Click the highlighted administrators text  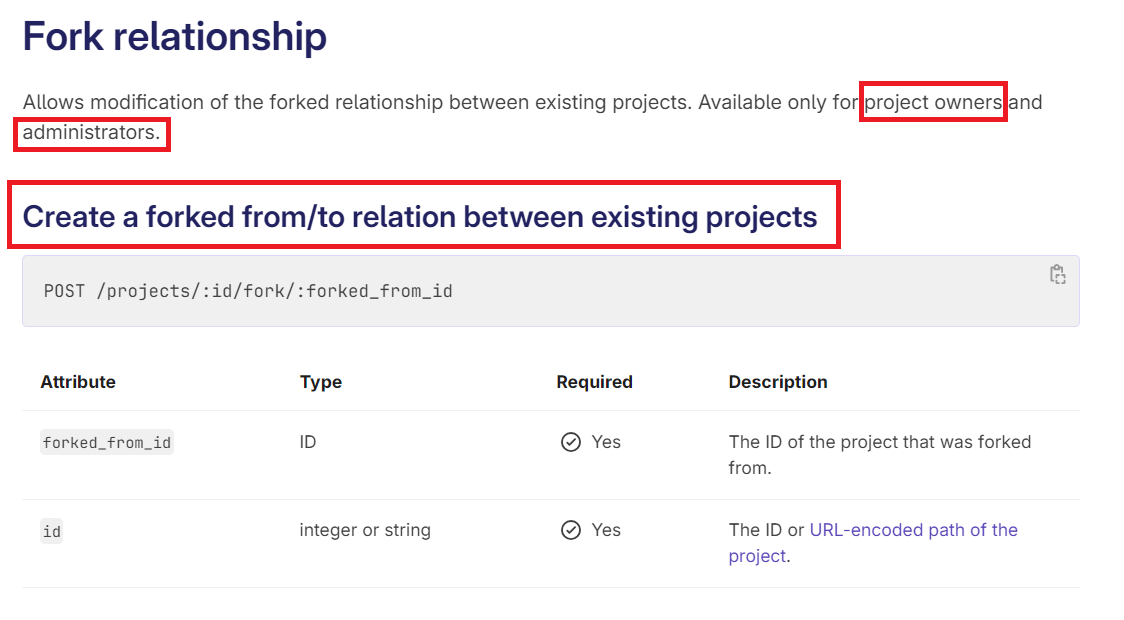pyautogui.click(x=91, y=133)
